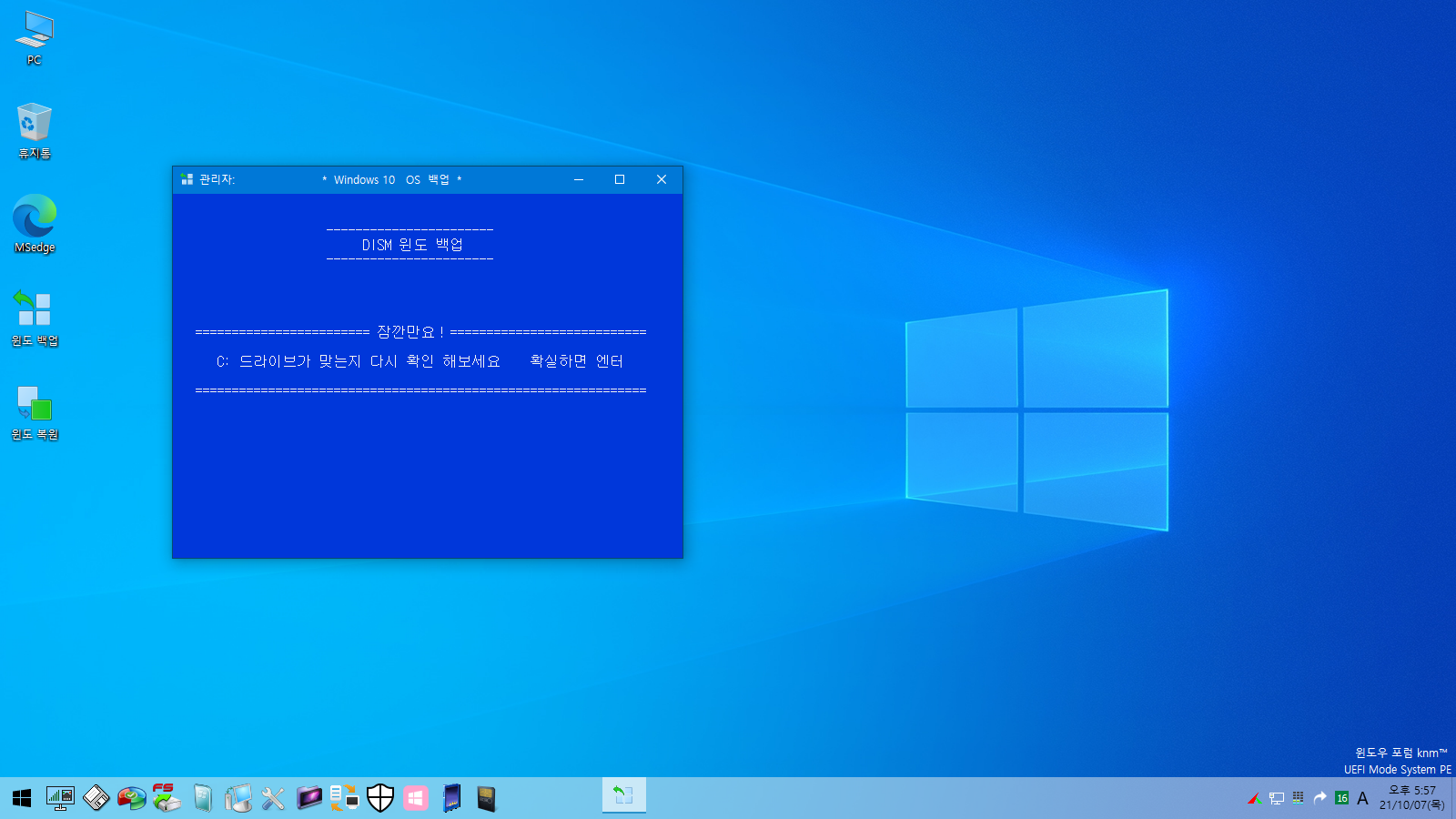
Task: Open the Windows Start button
Action: point(22,798)
